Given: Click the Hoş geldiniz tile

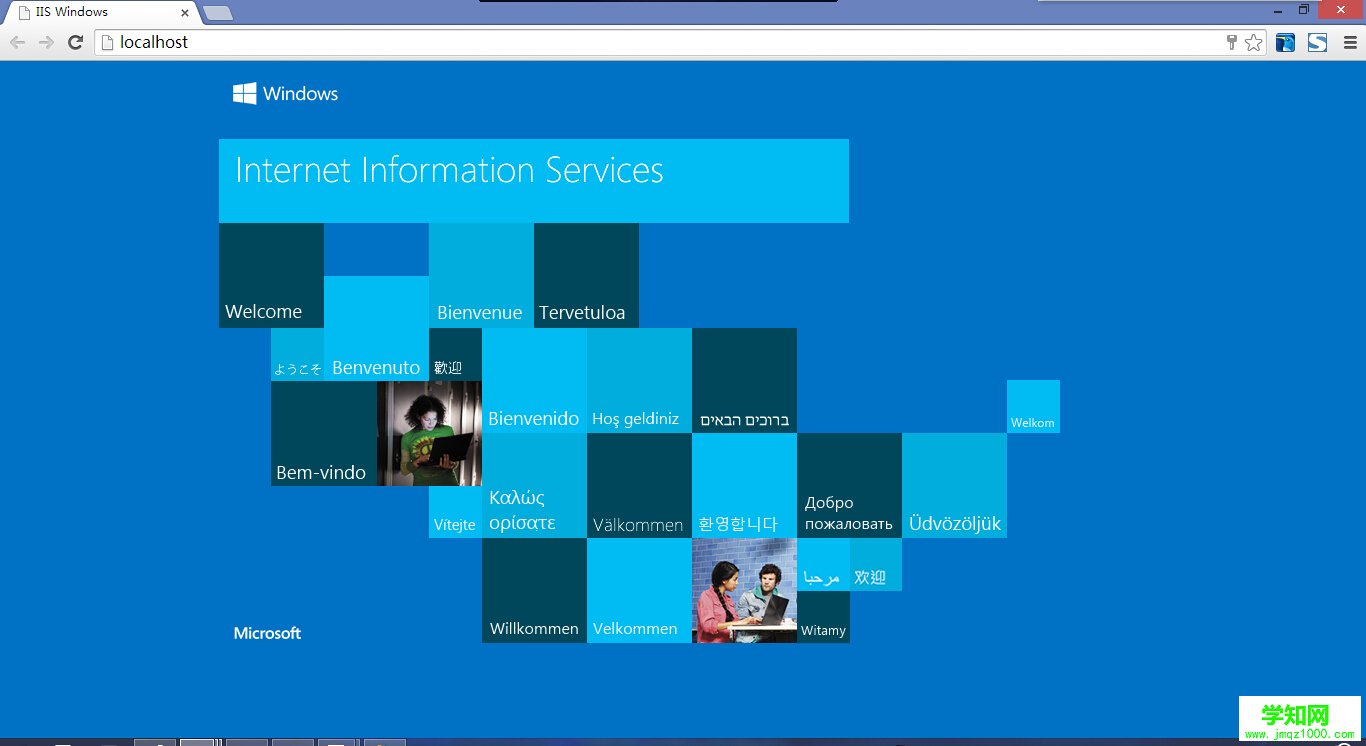Looking at the screenshot, I should 639,380.
